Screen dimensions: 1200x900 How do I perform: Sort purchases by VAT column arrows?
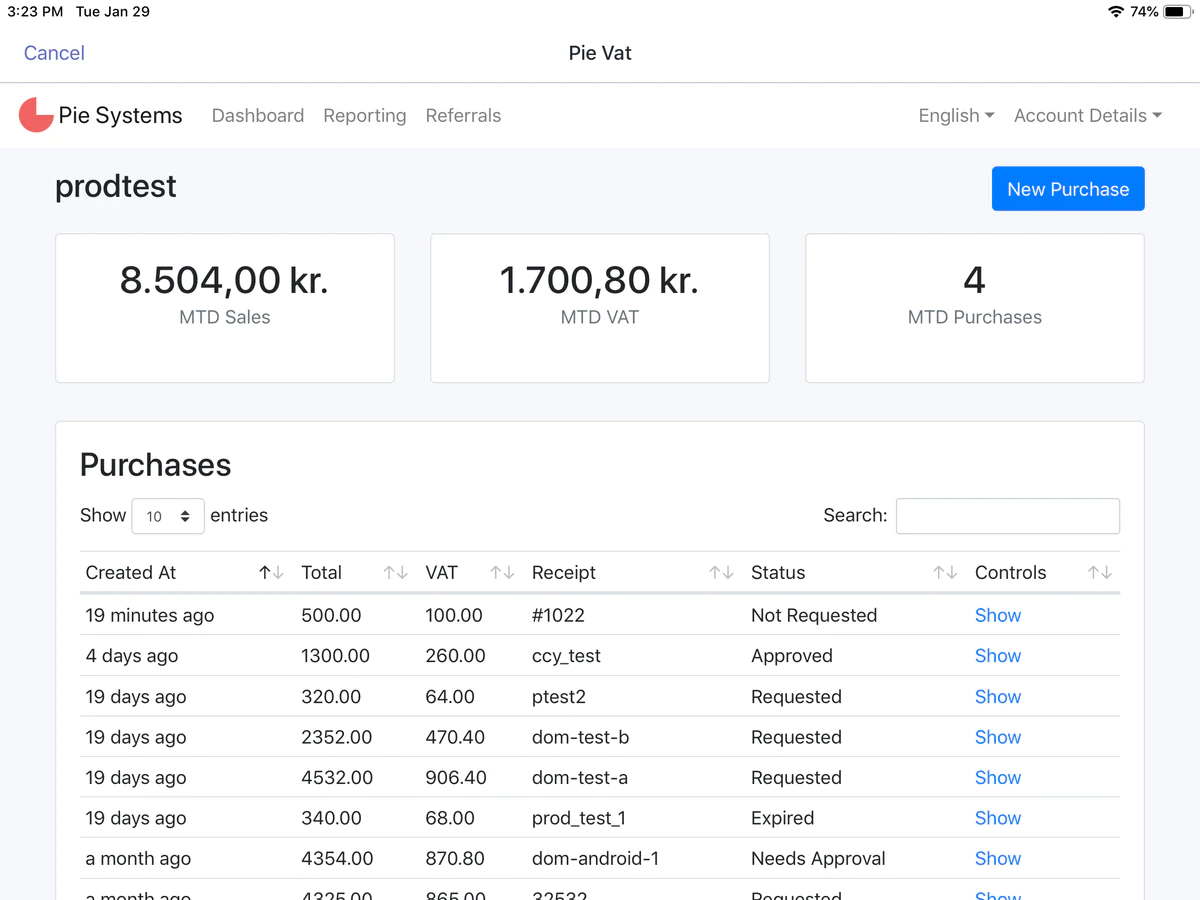pos(502,573)
